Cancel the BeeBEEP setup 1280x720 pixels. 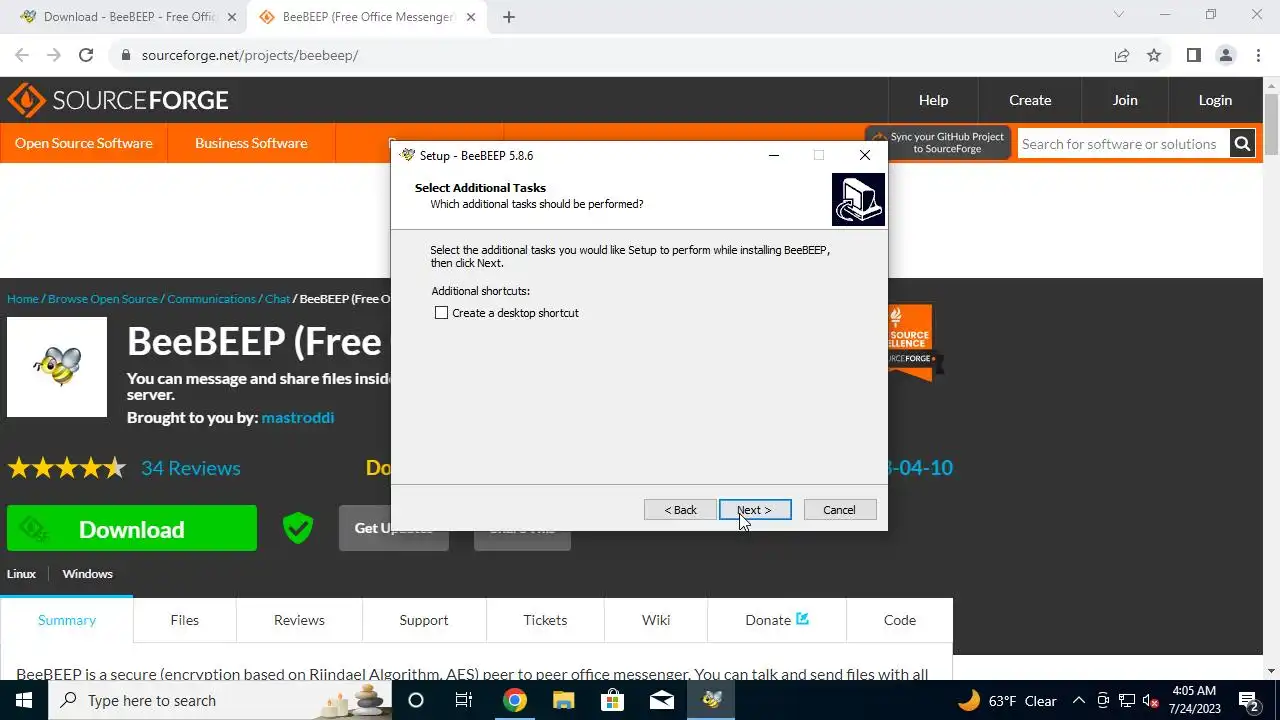tap(839, 510)
